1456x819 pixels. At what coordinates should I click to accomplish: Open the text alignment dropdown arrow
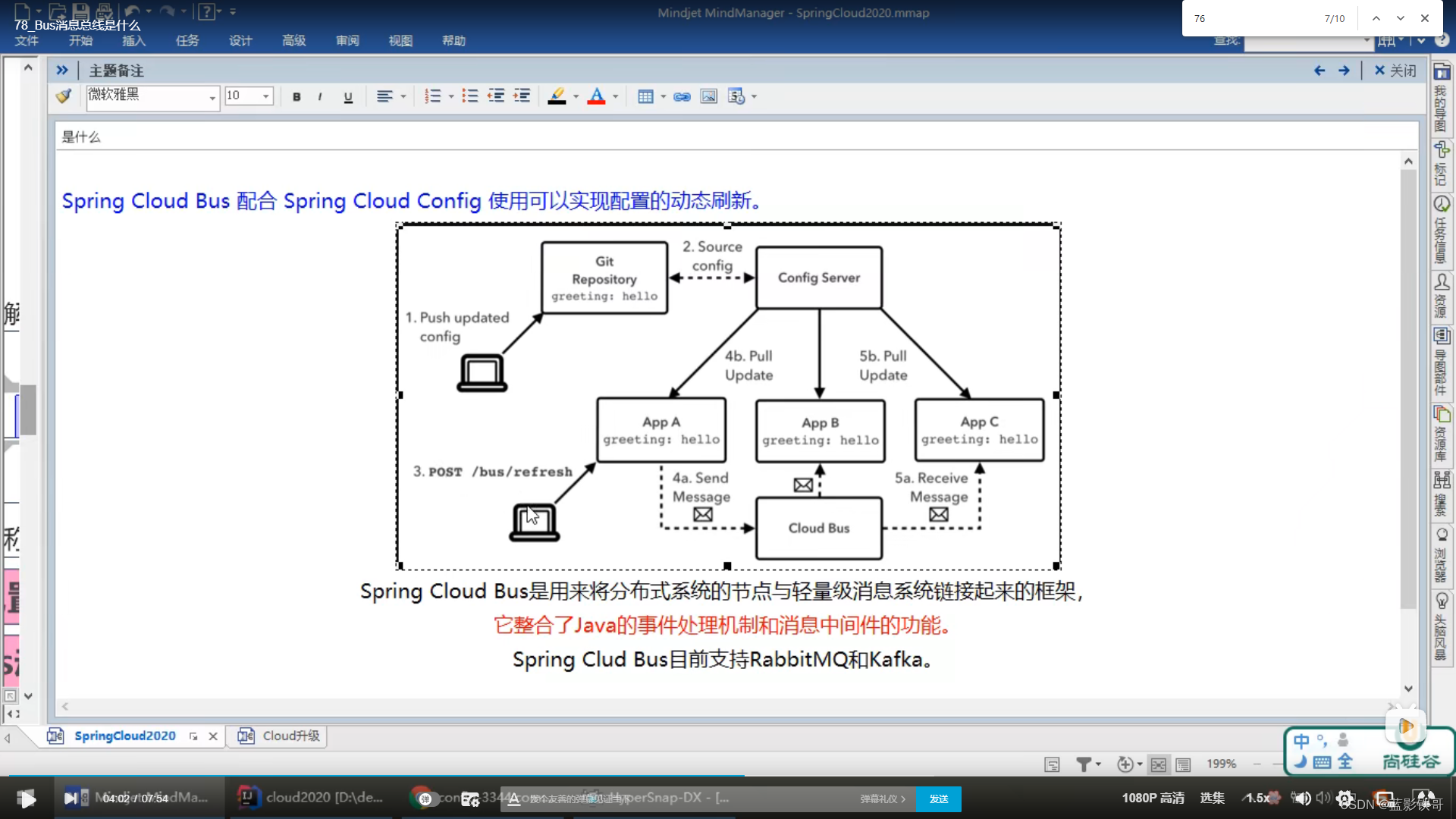click(403, 96)
